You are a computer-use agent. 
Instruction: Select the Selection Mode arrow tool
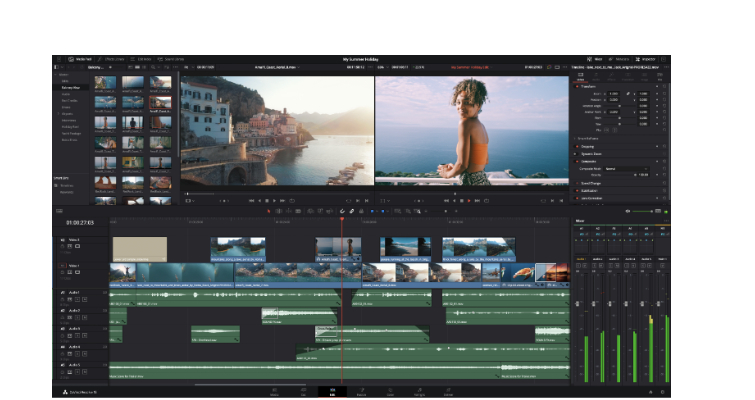(269, 211)
